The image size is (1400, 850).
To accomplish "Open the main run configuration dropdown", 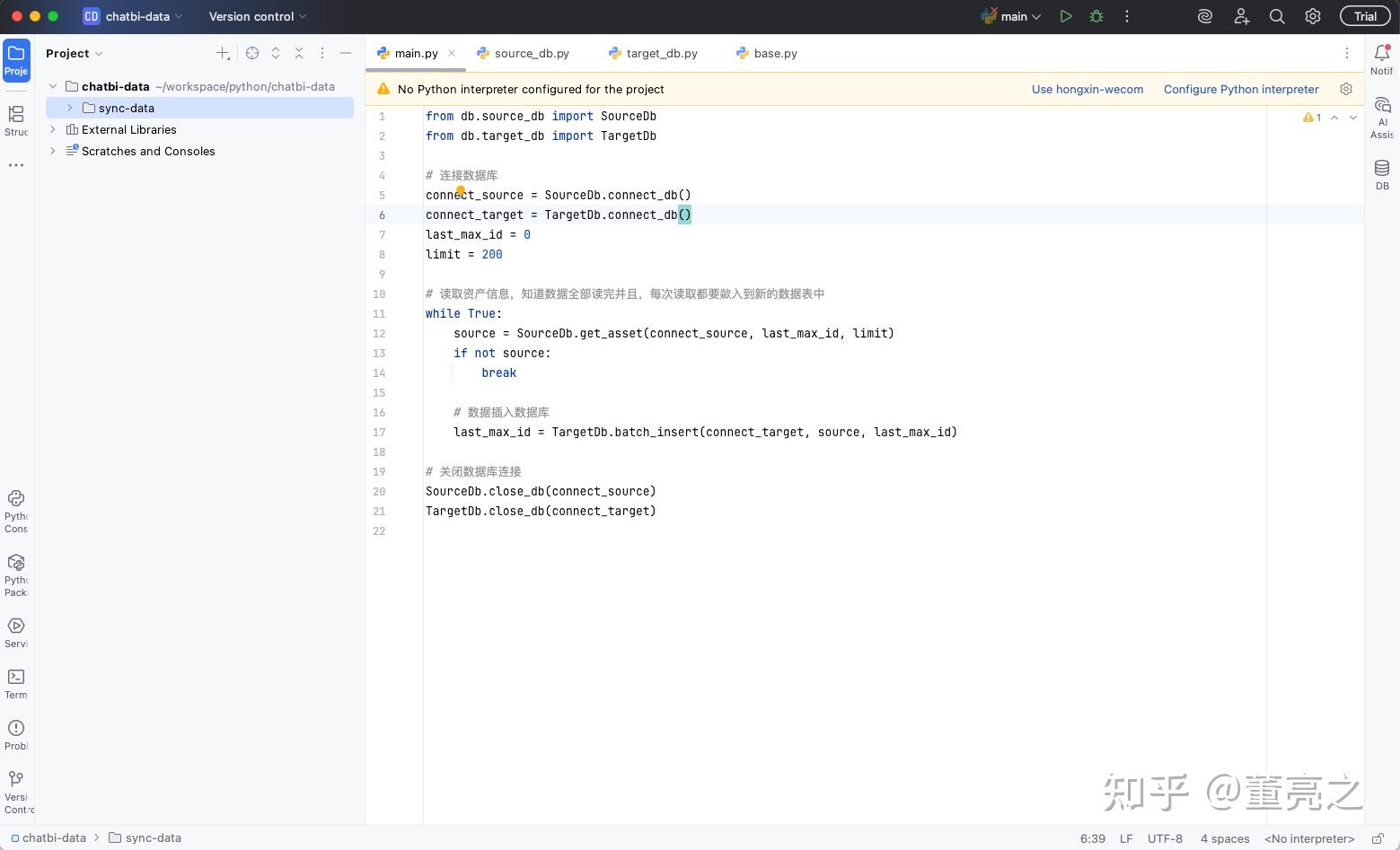I will coord(1011,16).
